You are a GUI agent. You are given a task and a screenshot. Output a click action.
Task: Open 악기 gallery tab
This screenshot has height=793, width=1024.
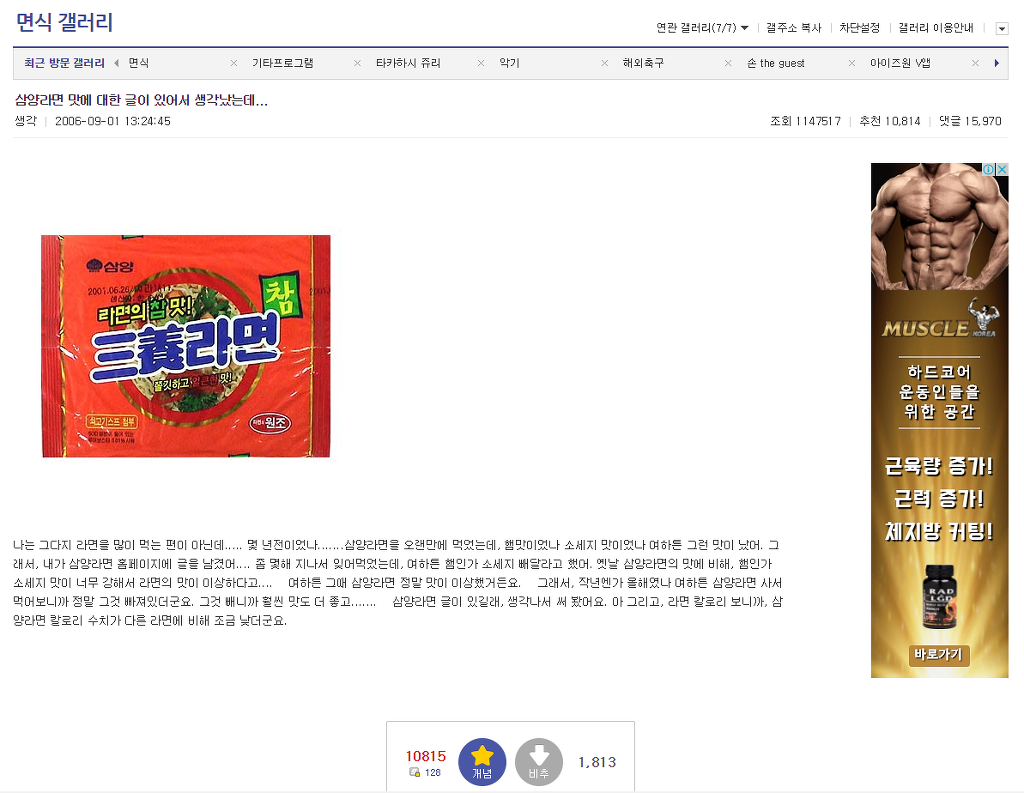pos(509,63)
